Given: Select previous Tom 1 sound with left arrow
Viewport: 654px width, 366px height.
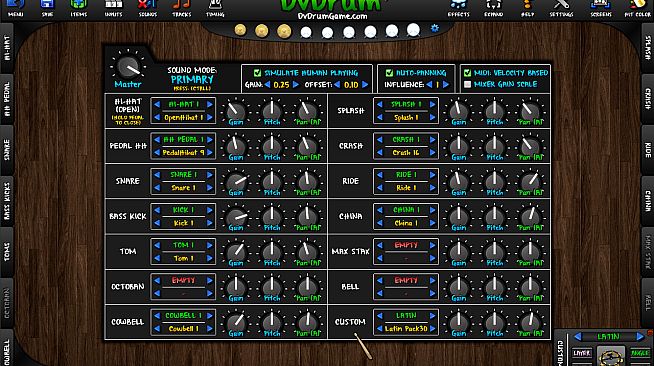Looking at the screenshot, I should click(x=157, y=258).
